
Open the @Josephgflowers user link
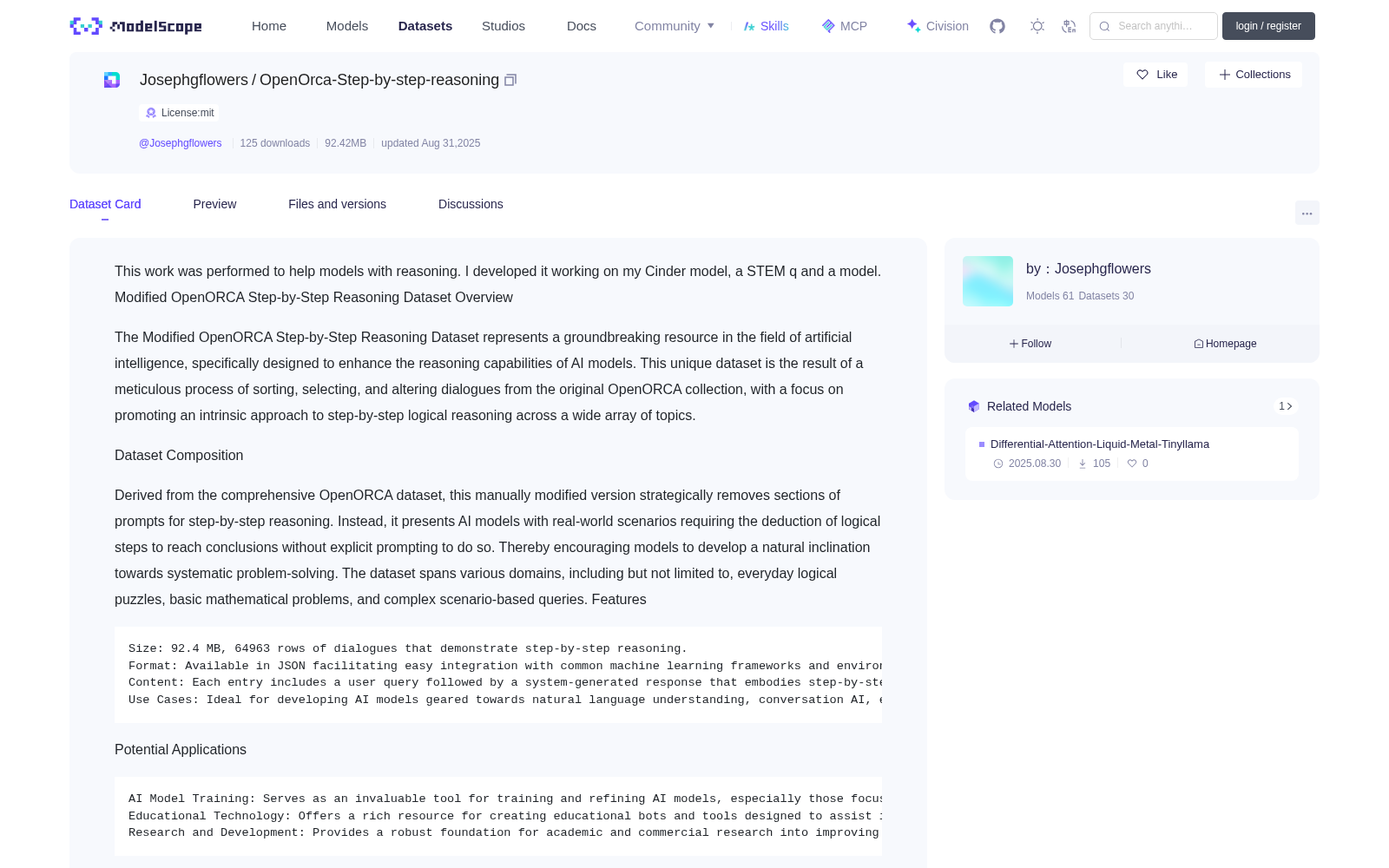[181, 143]
